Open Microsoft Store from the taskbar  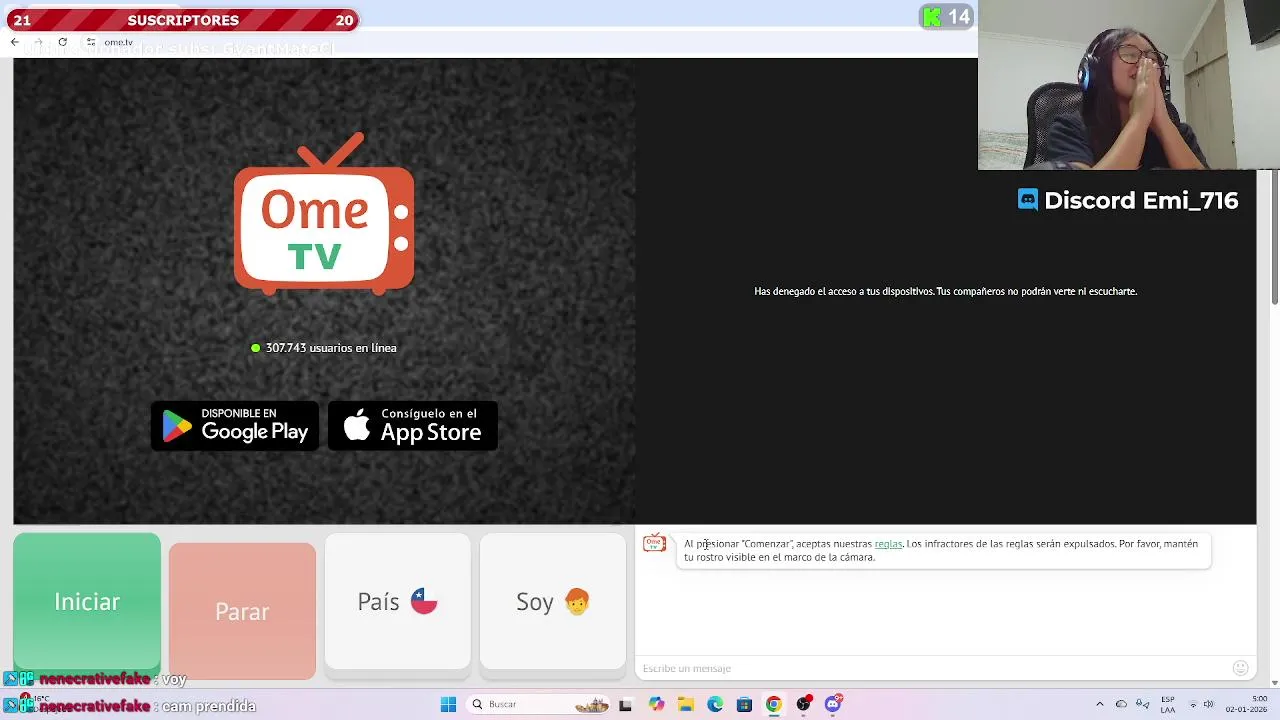click(744, 704)
